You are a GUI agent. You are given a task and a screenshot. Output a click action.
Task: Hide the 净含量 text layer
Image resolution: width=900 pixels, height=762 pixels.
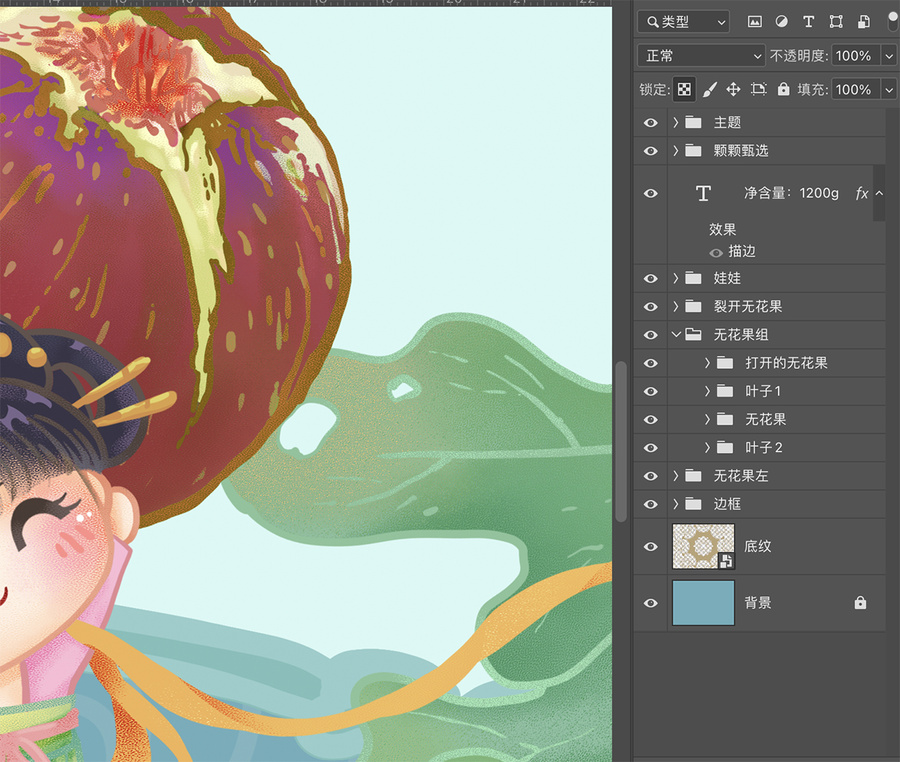(x=650, y=193)
